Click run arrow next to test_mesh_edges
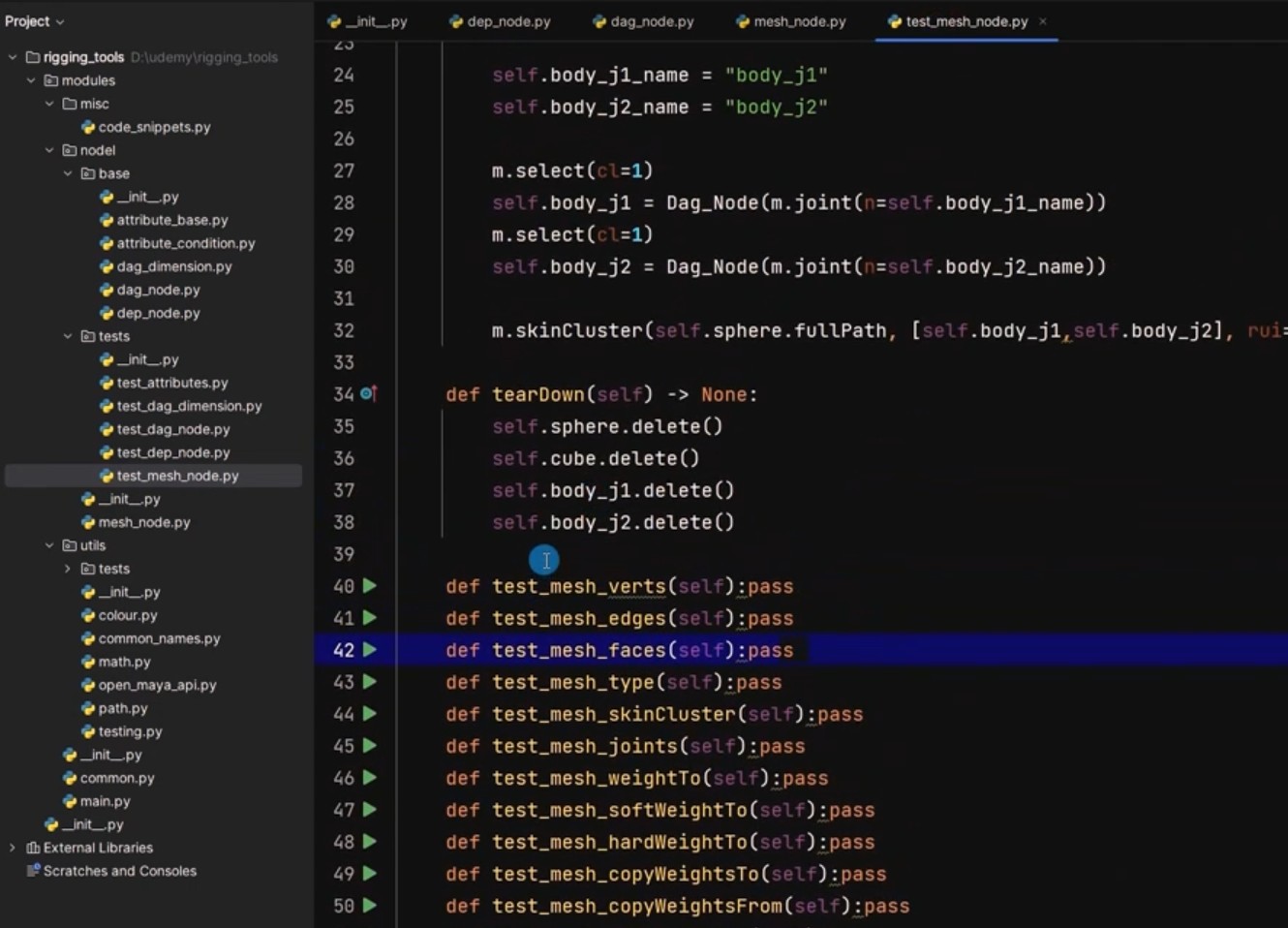 (369, 618)
